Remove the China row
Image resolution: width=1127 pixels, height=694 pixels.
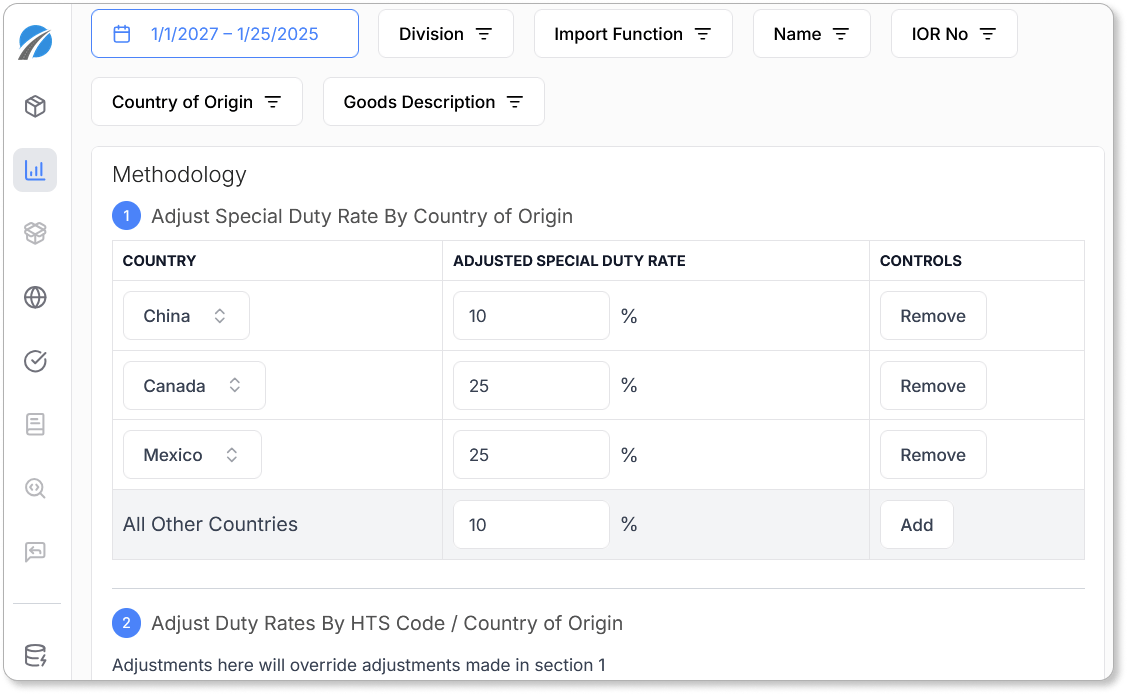(x=933, y=315)
